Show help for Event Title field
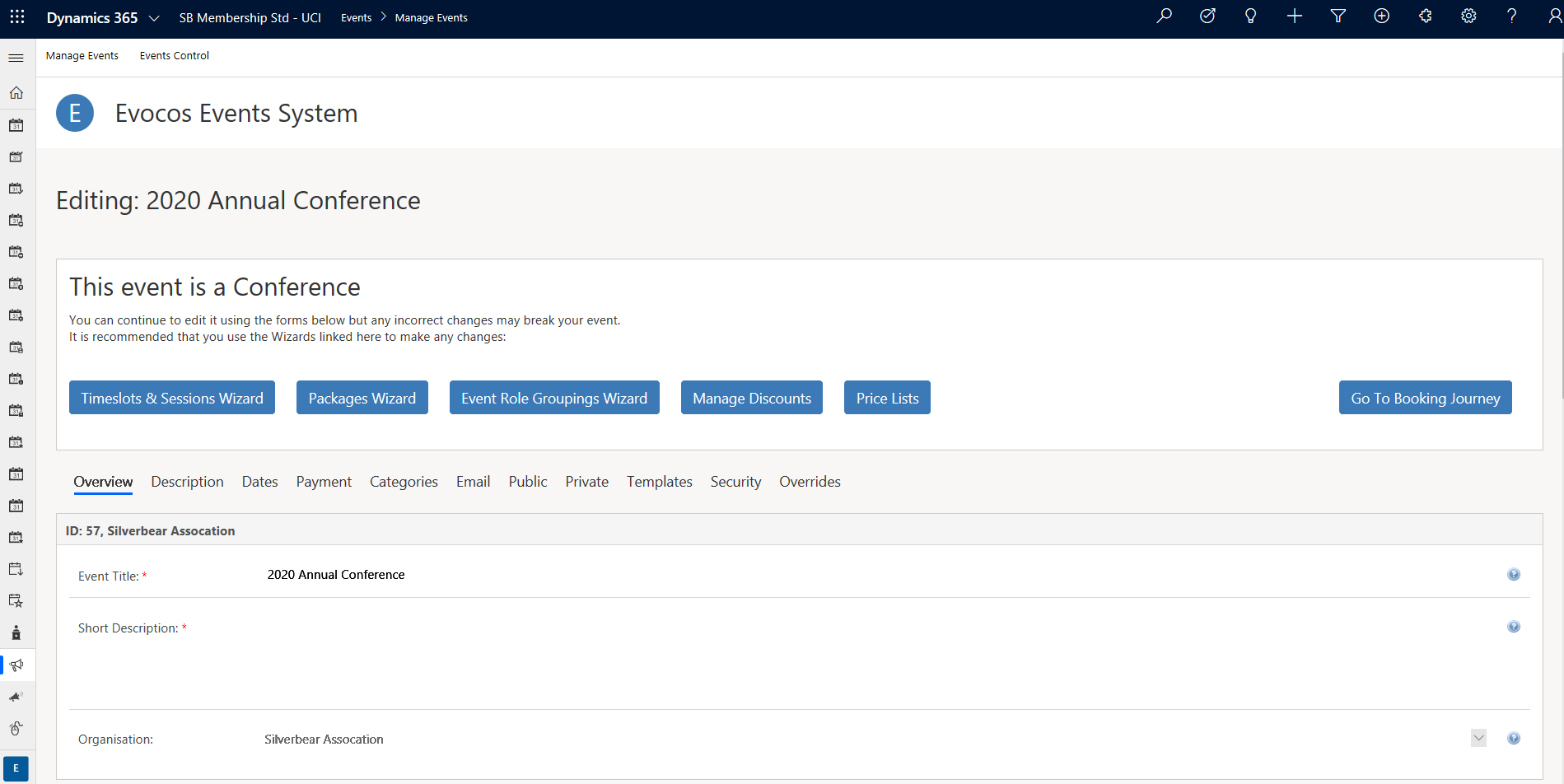1564x784 pixels. (x=1514, y=575)
